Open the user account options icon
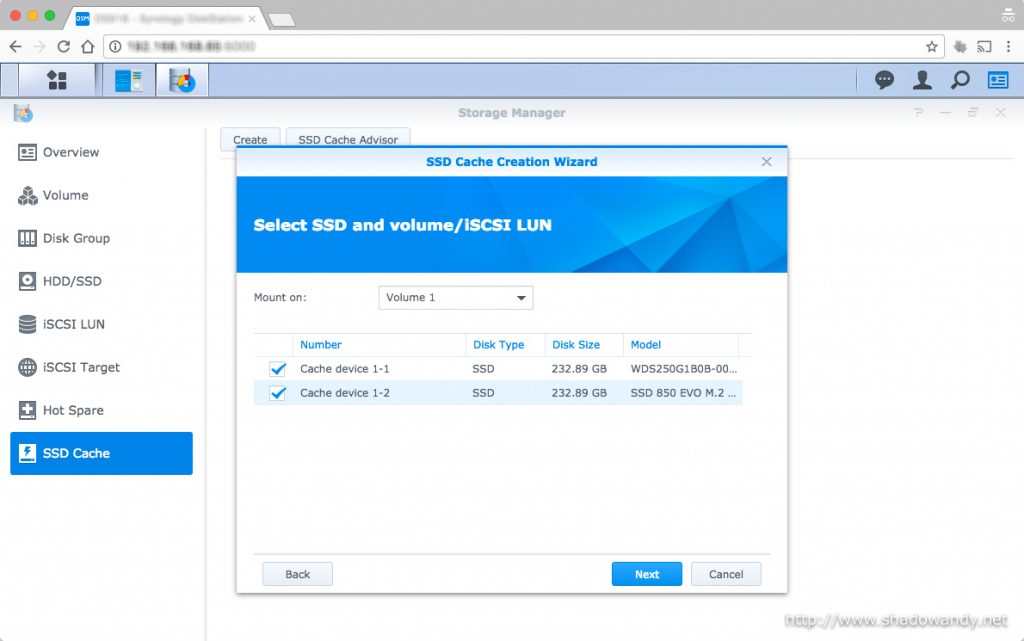 click(922, 80)
